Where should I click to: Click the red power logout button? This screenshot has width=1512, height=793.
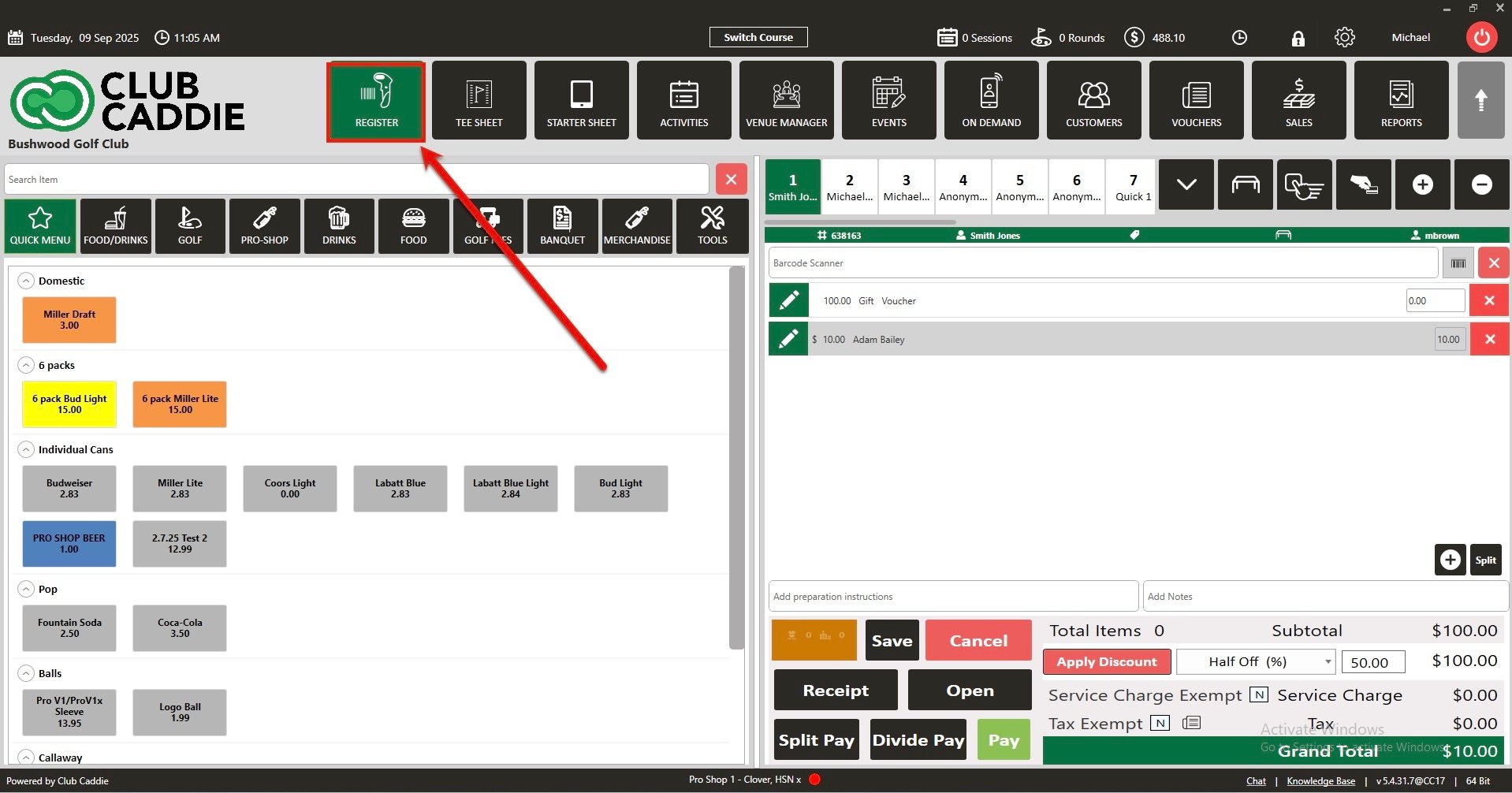(x=1481, y=37)
